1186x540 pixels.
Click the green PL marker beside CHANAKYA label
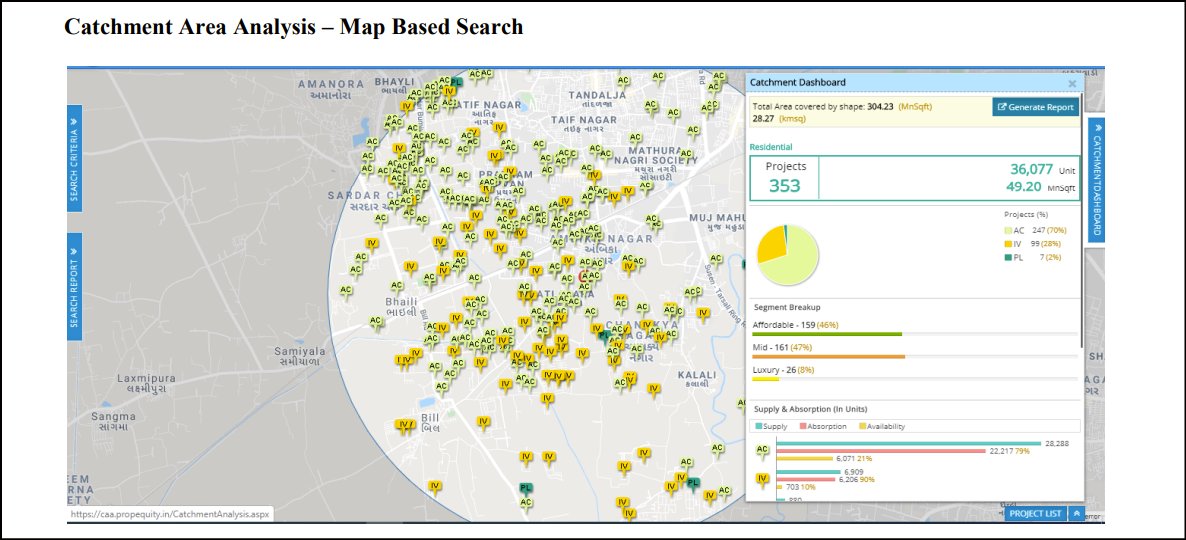[604, 336]
